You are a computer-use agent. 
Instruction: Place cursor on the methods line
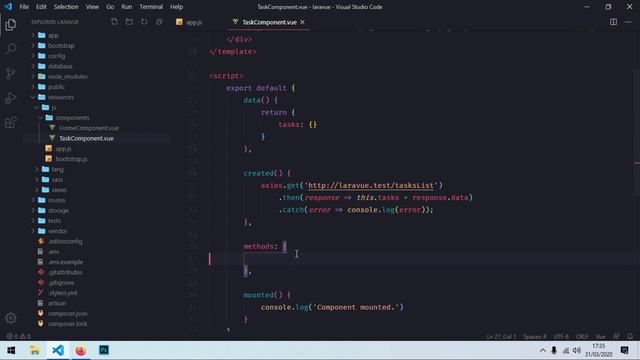[265, 246]
